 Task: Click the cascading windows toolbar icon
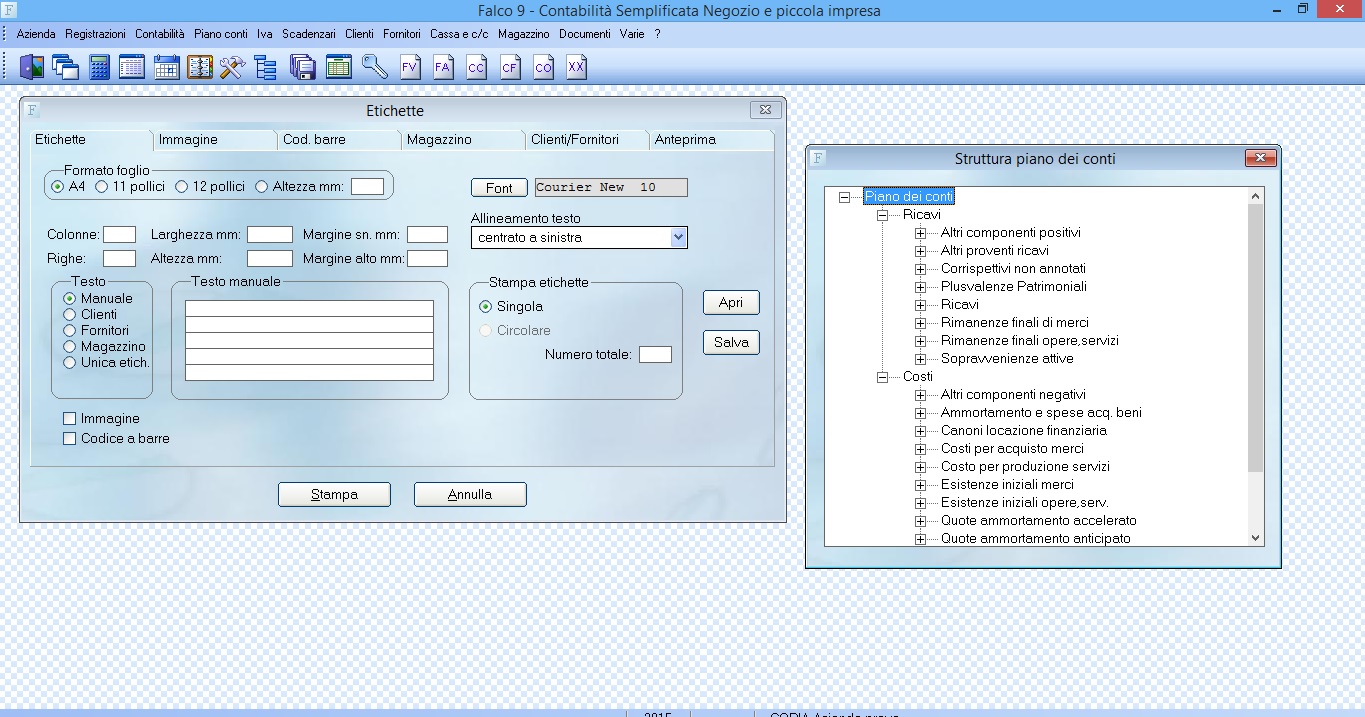click(x=66, y=67)
